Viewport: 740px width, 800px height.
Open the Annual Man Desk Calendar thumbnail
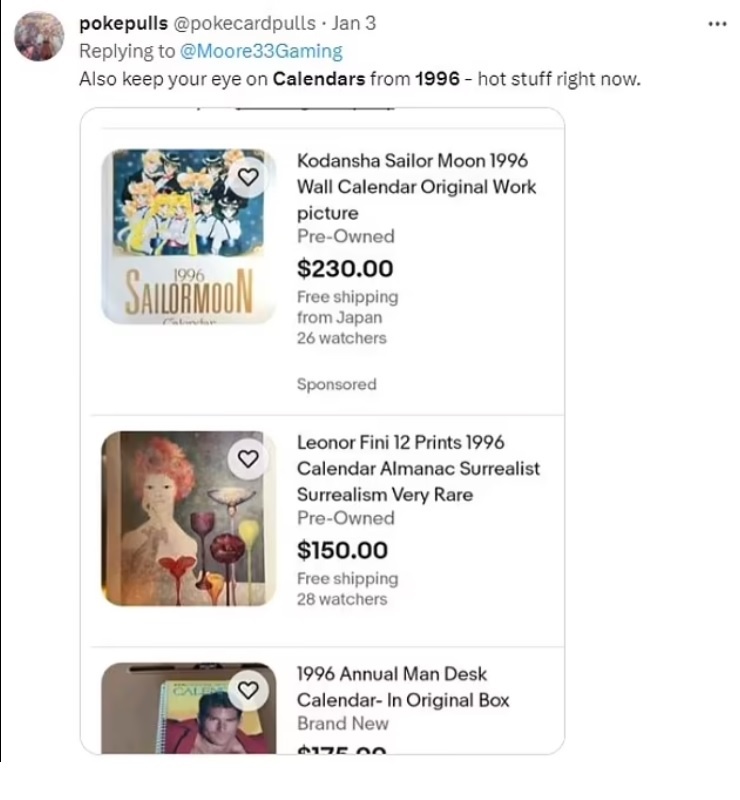pyautogui.click(x=189, y=708)
